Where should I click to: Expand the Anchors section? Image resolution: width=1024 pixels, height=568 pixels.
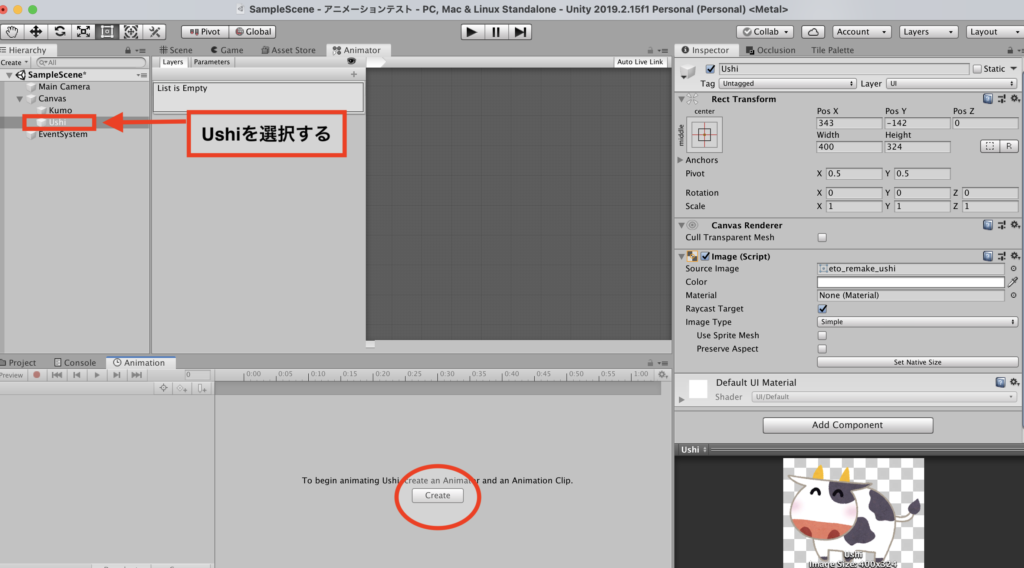pos(680,160)
